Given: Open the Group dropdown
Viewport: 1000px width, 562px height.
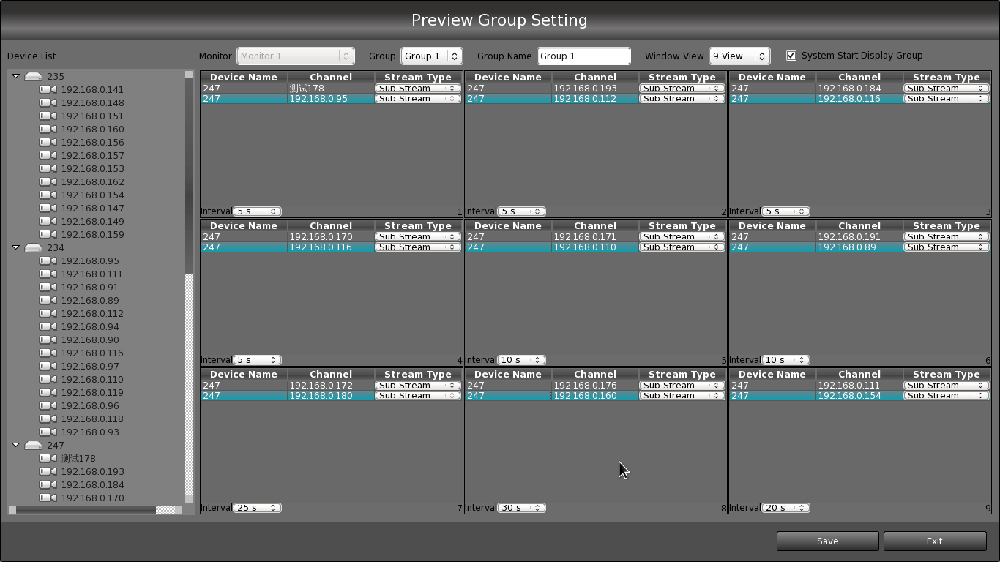Looking at the screenshot, I should [x=431, y=57].
